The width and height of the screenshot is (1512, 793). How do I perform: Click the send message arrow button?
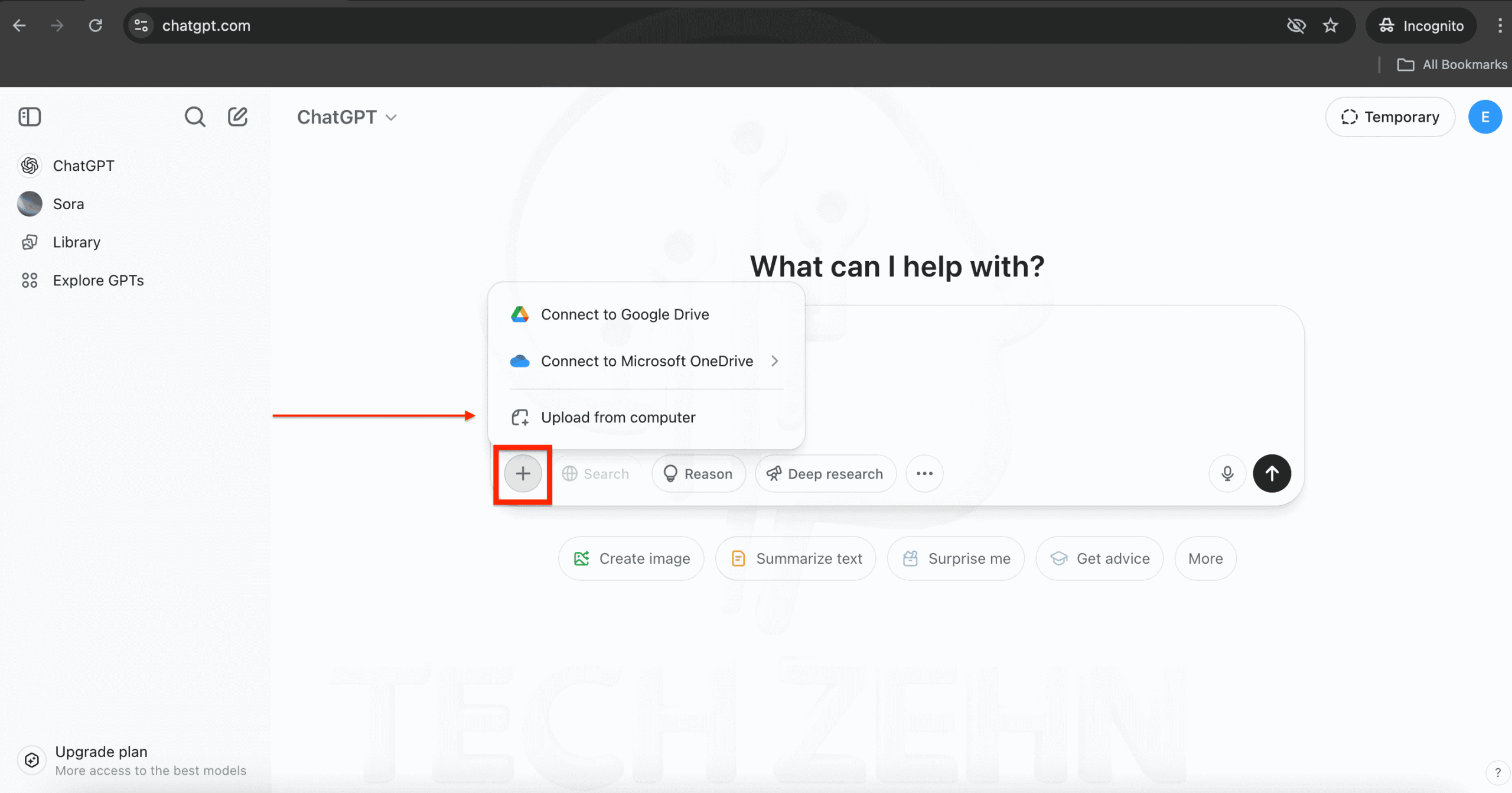(x=1272, y=473)
